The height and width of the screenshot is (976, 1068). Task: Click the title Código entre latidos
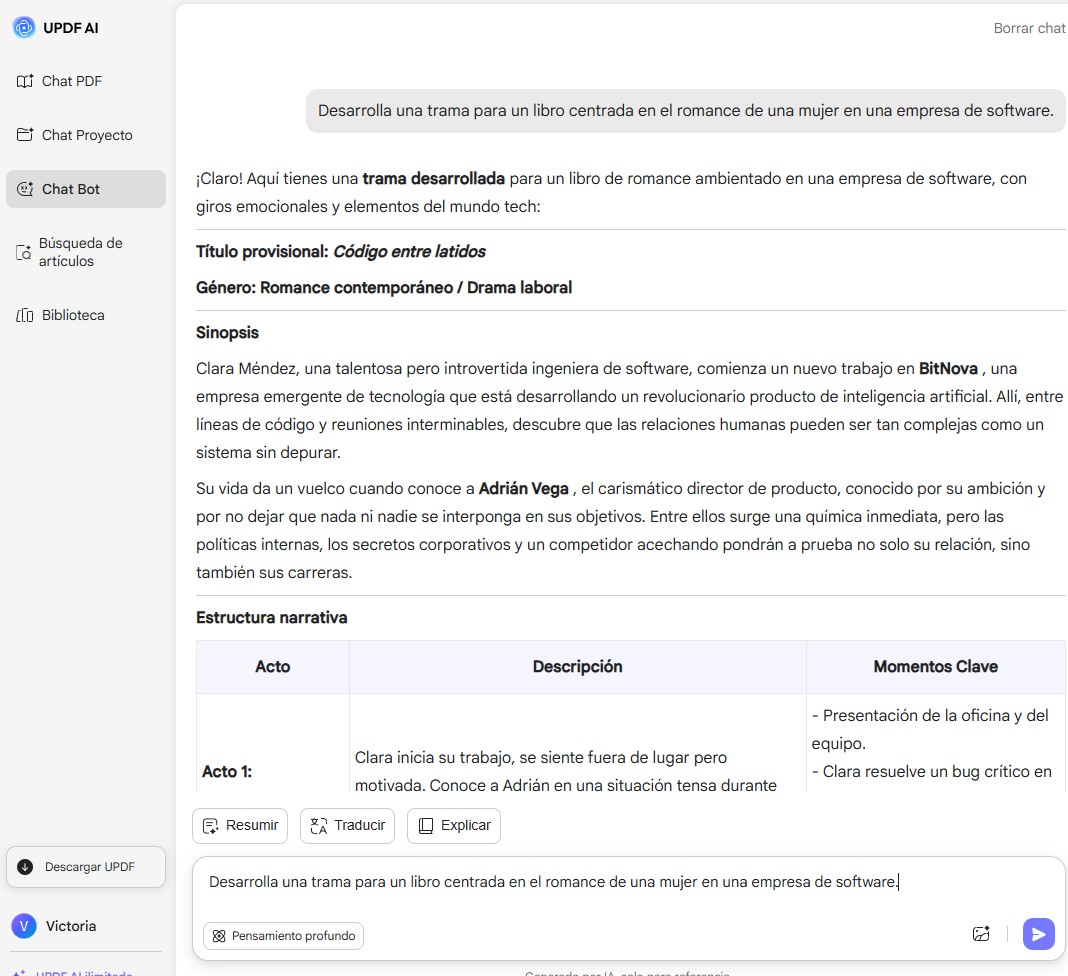pyautogui.click(x=409, y=252)
